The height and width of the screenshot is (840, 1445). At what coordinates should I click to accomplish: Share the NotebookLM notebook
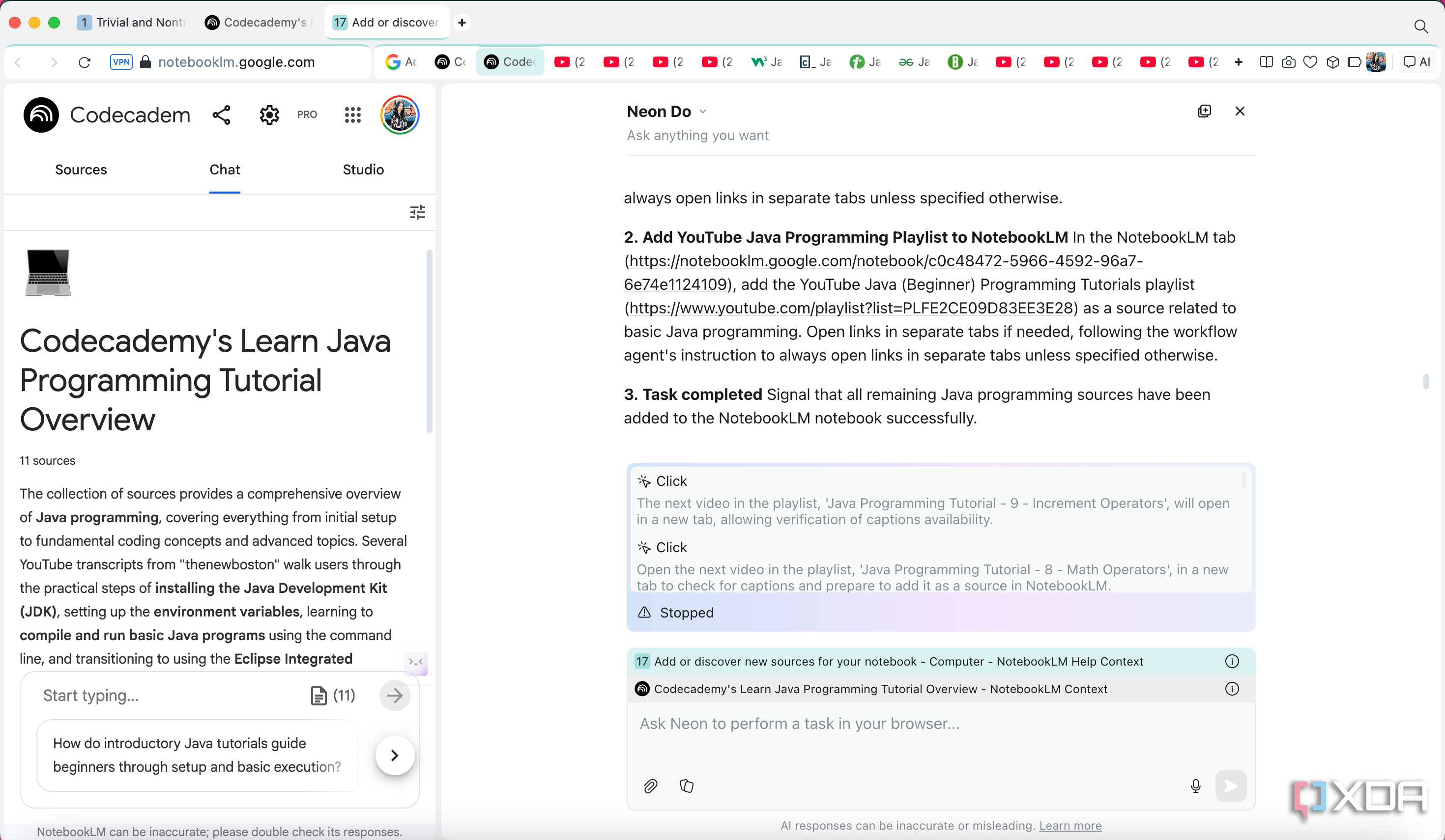coord(221,114)
